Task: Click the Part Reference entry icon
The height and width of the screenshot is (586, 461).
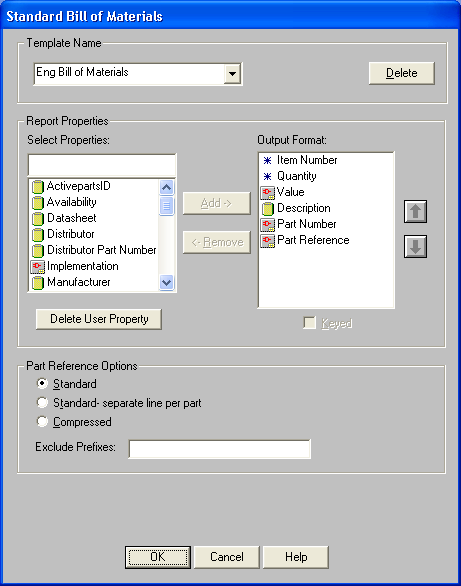Action: click(x=267, y=241)
